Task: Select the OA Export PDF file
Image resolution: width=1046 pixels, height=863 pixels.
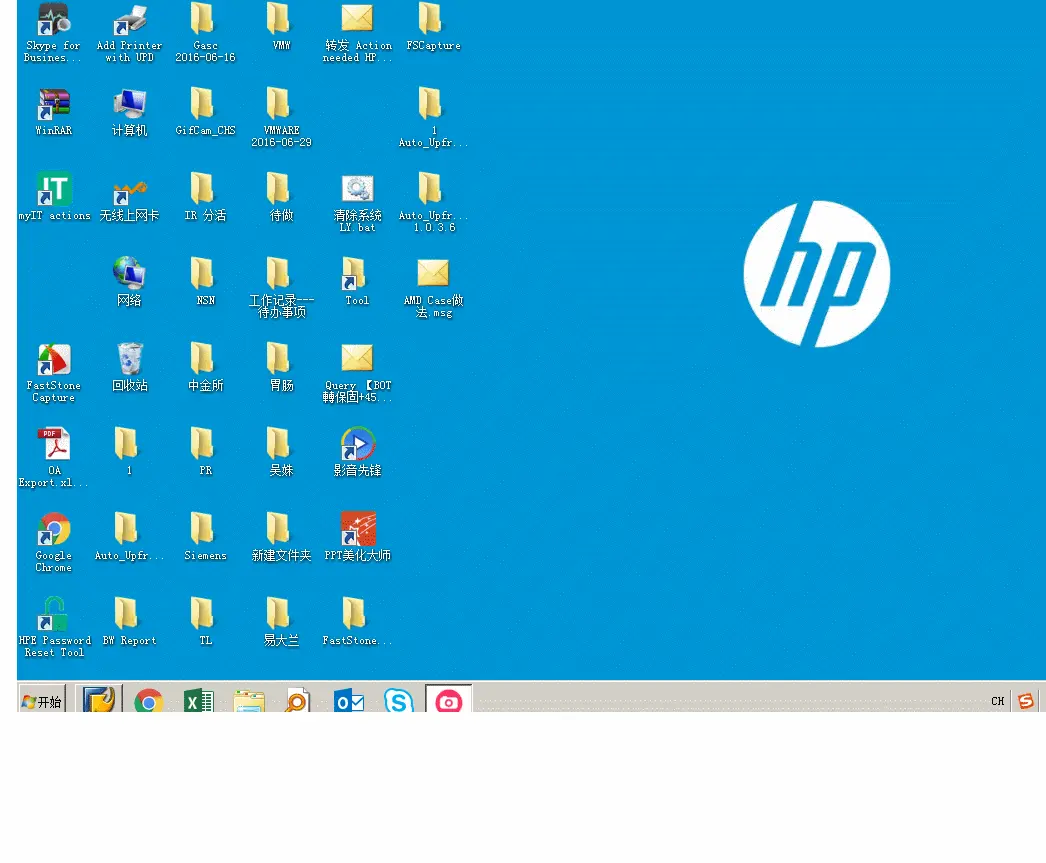Action: 53,457
